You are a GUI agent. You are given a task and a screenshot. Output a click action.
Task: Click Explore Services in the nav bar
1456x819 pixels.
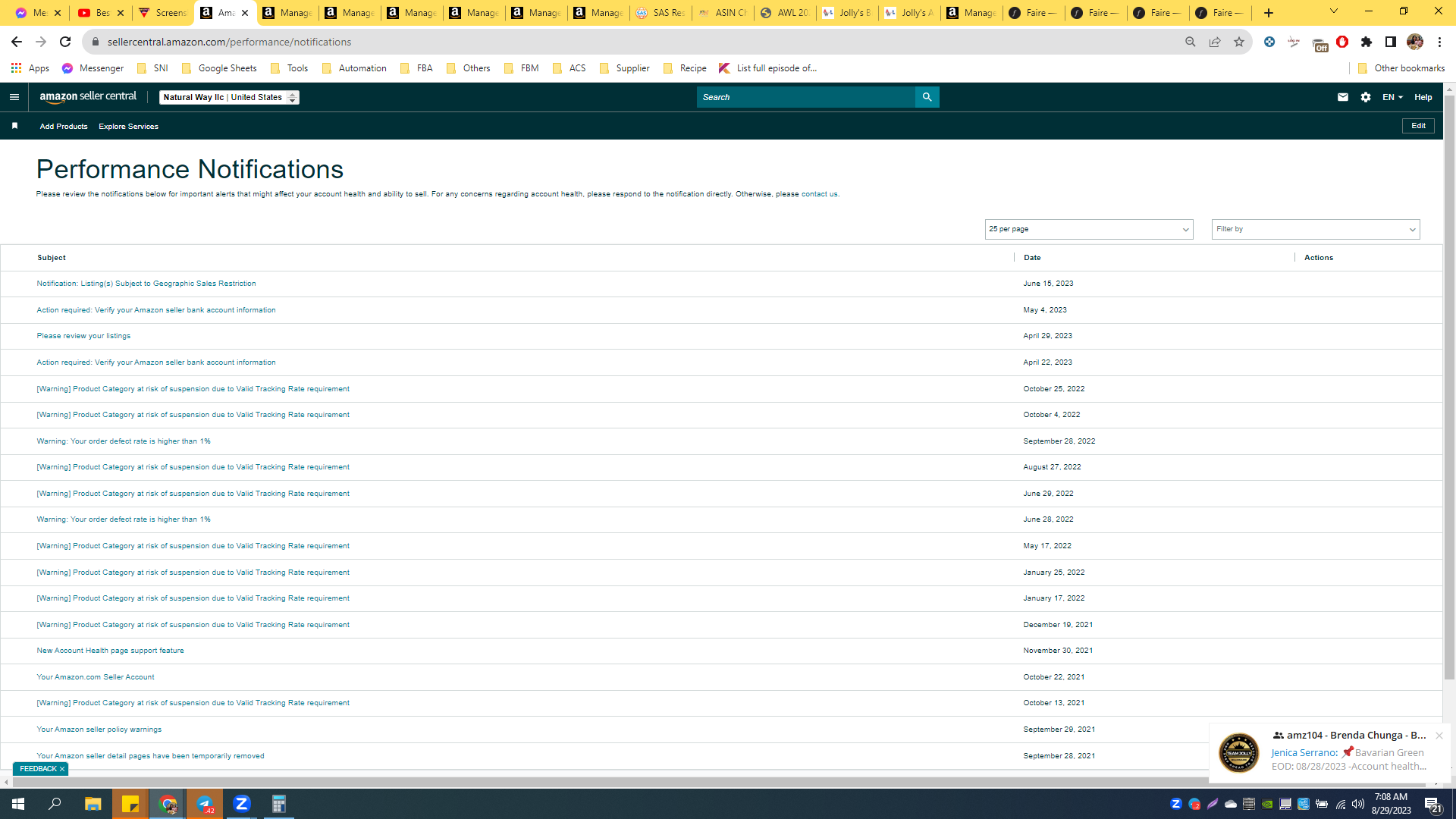point(128,127)
